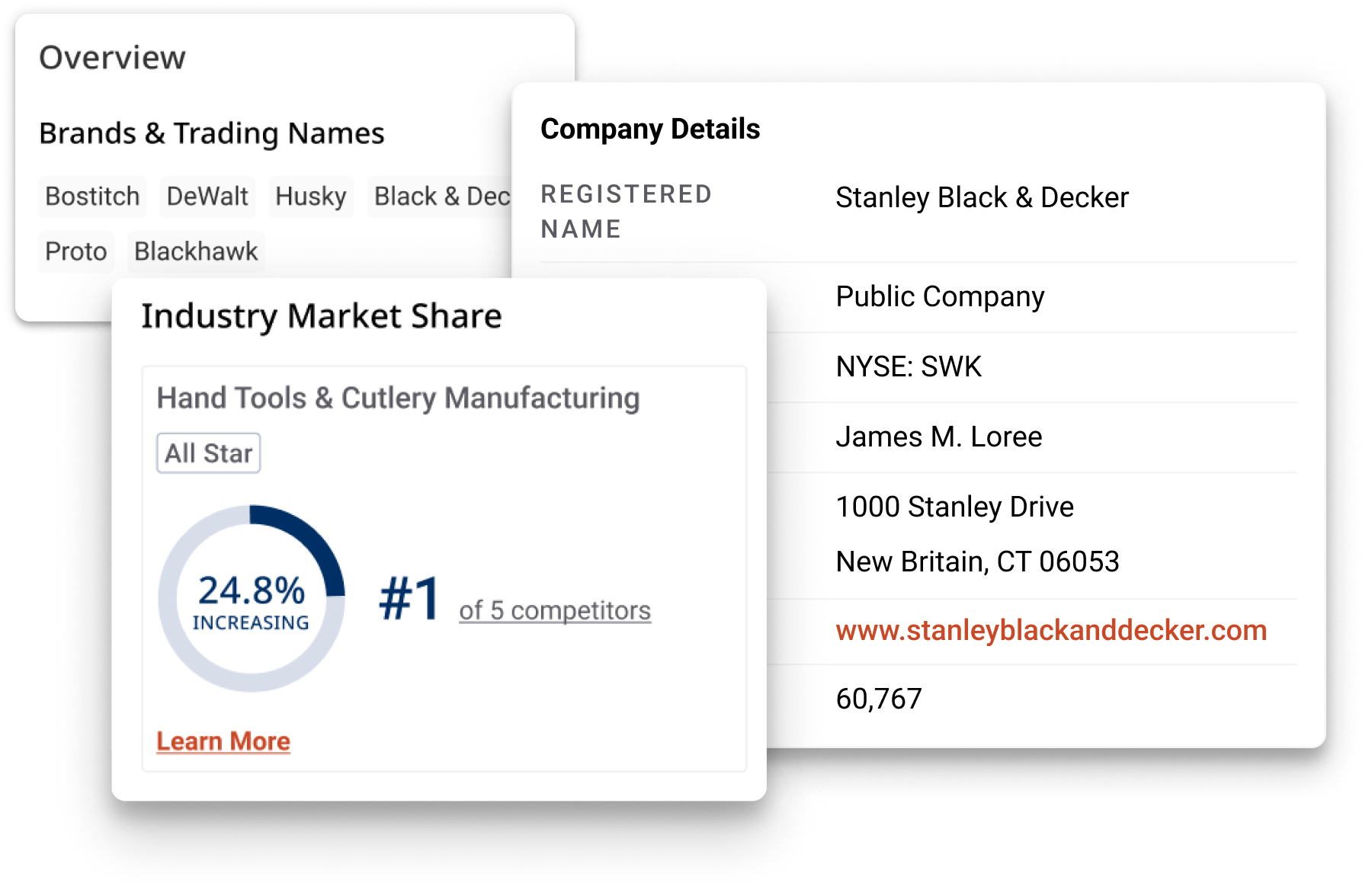Click the Proto brand tag
The image size is (1372, 896).
tap(75, 251)
